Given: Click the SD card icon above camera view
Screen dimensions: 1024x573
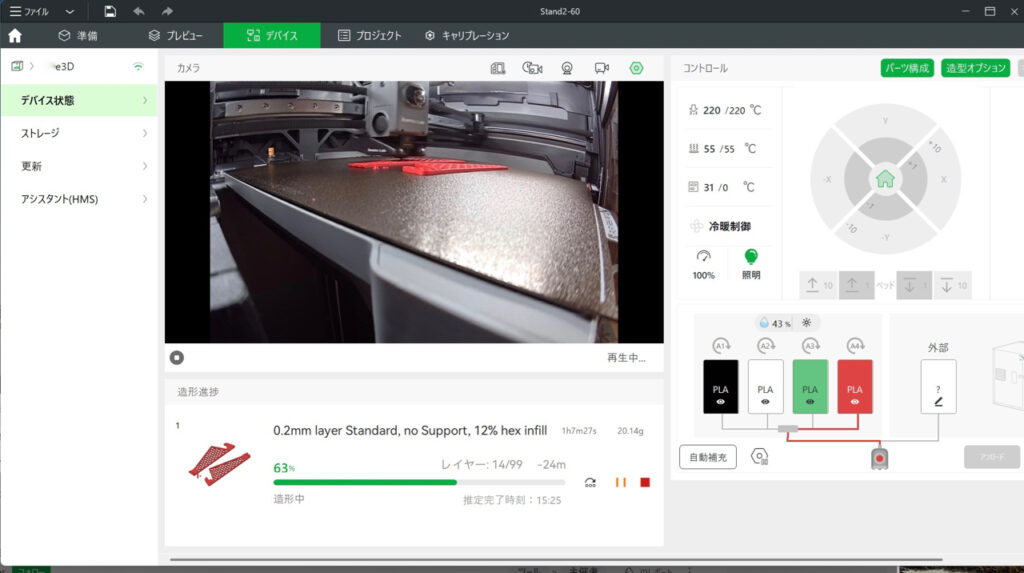Looking at the screenshot, I should click(498, 68).
